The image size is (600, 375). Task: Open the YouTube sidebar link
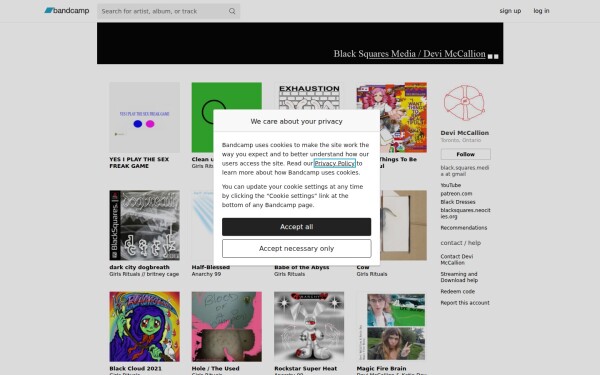(x=450, y=185)
